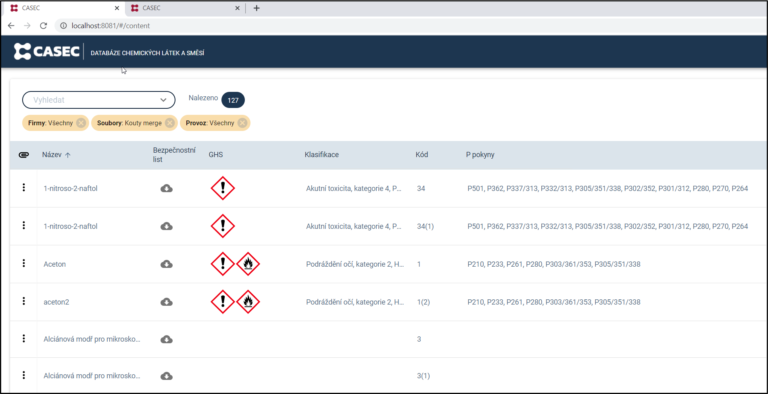This screenshot has width=768, height=394.
Task: Click flame pictogram in aceton2 row
Action: click(x=248, y=302)
